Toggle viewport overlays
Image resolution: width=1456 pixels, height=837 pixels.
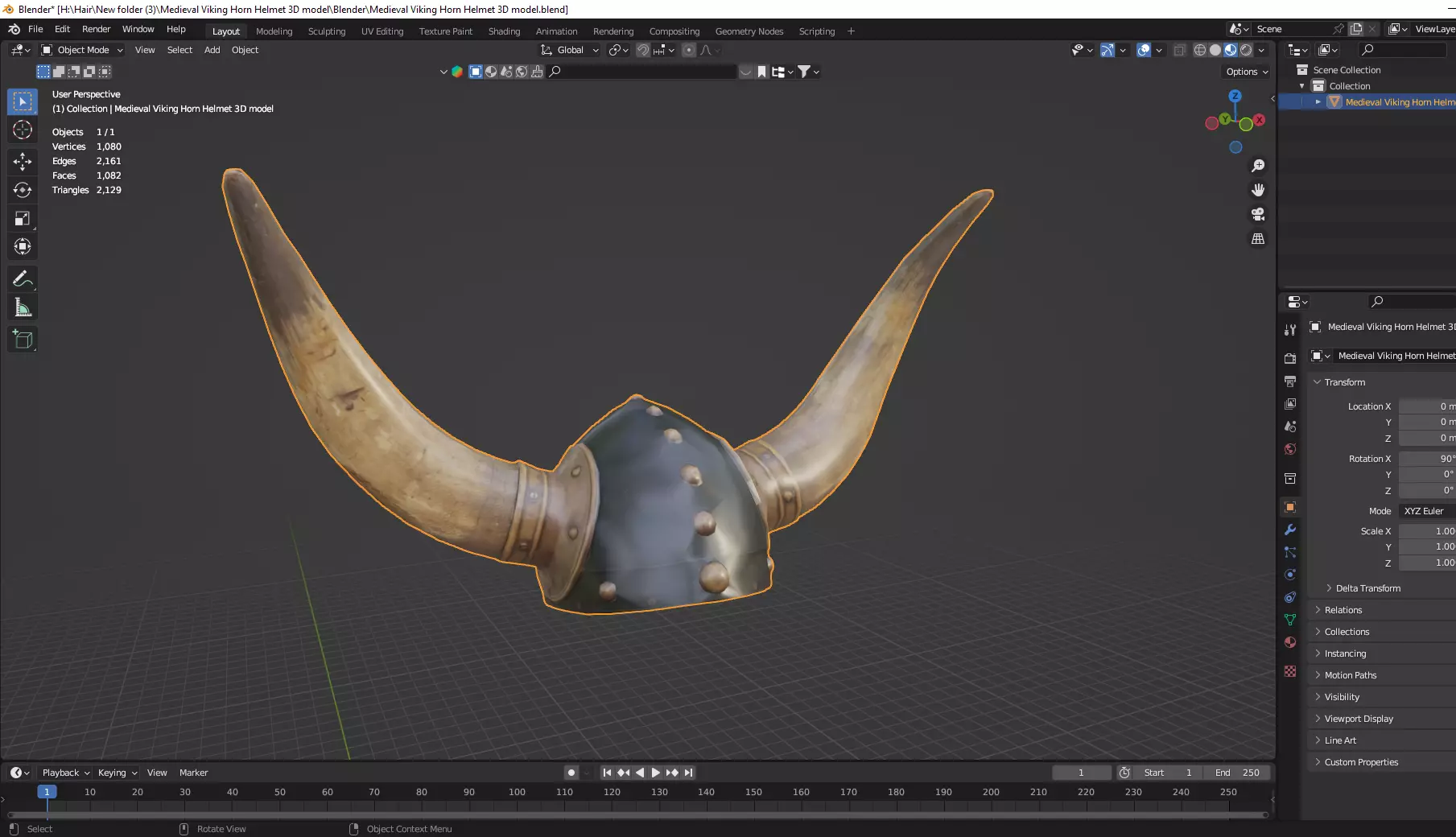click(x=1144, y=50)
